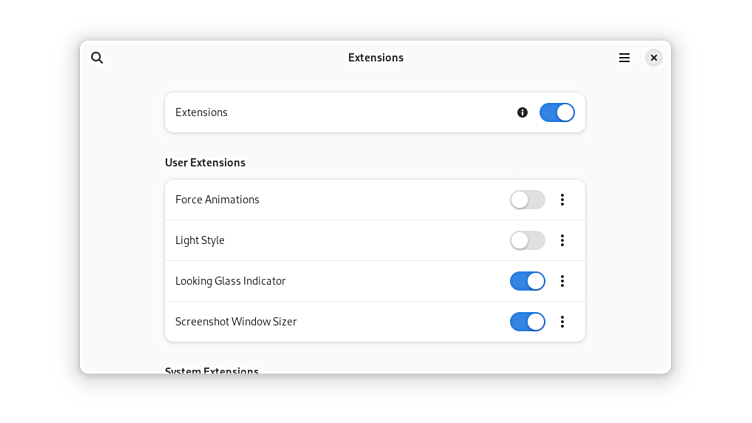Click the info icon beside Extensions
This screenshot has width=752, height=423.
[522, 113]
